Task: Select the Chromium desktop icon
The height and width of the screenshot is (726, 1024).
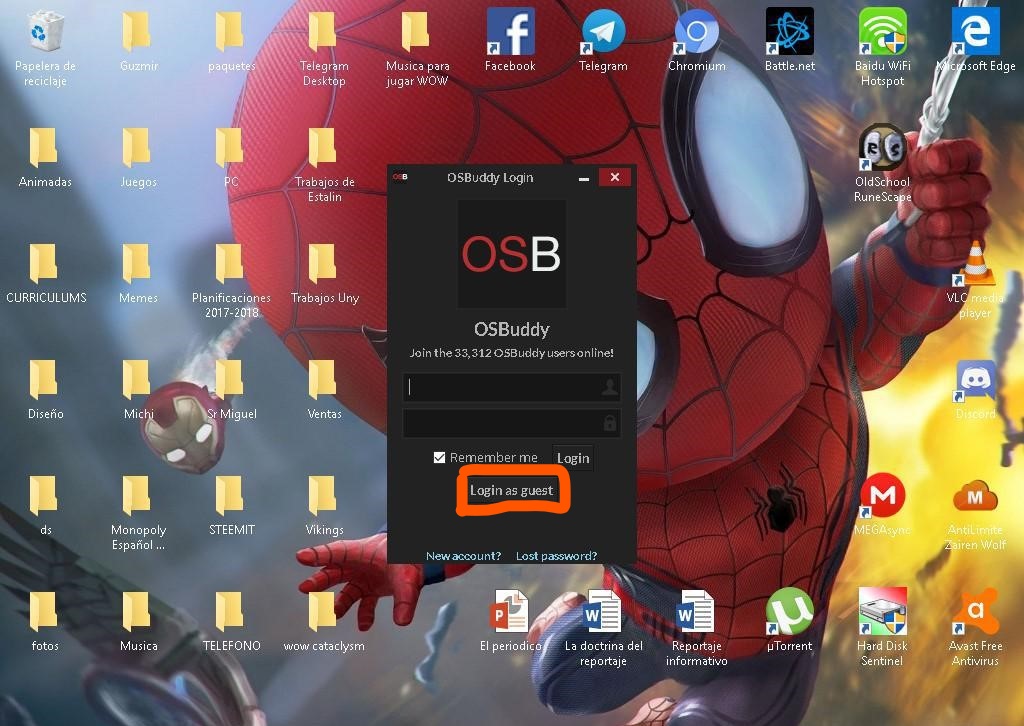Action: point(696,40)
